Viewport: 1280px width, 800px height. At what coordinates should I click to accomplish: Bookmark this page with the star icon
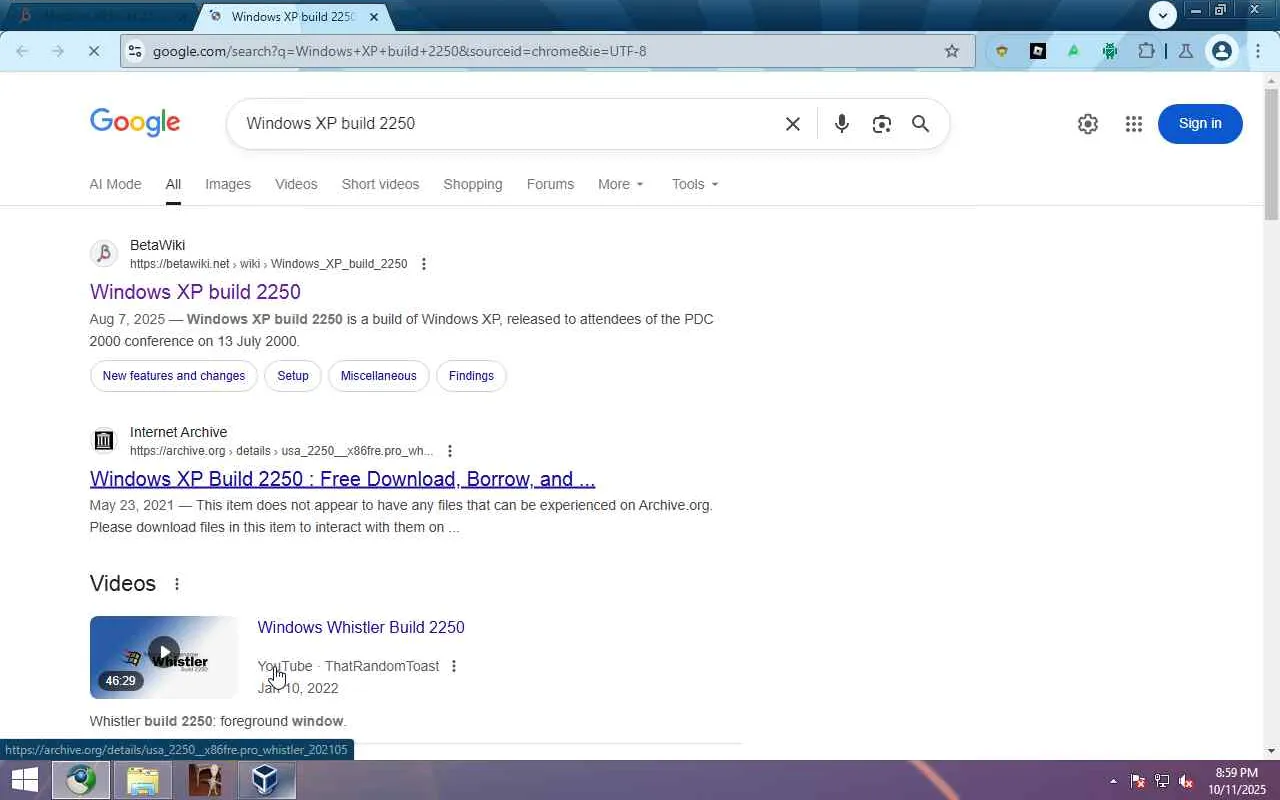point(952,51)
